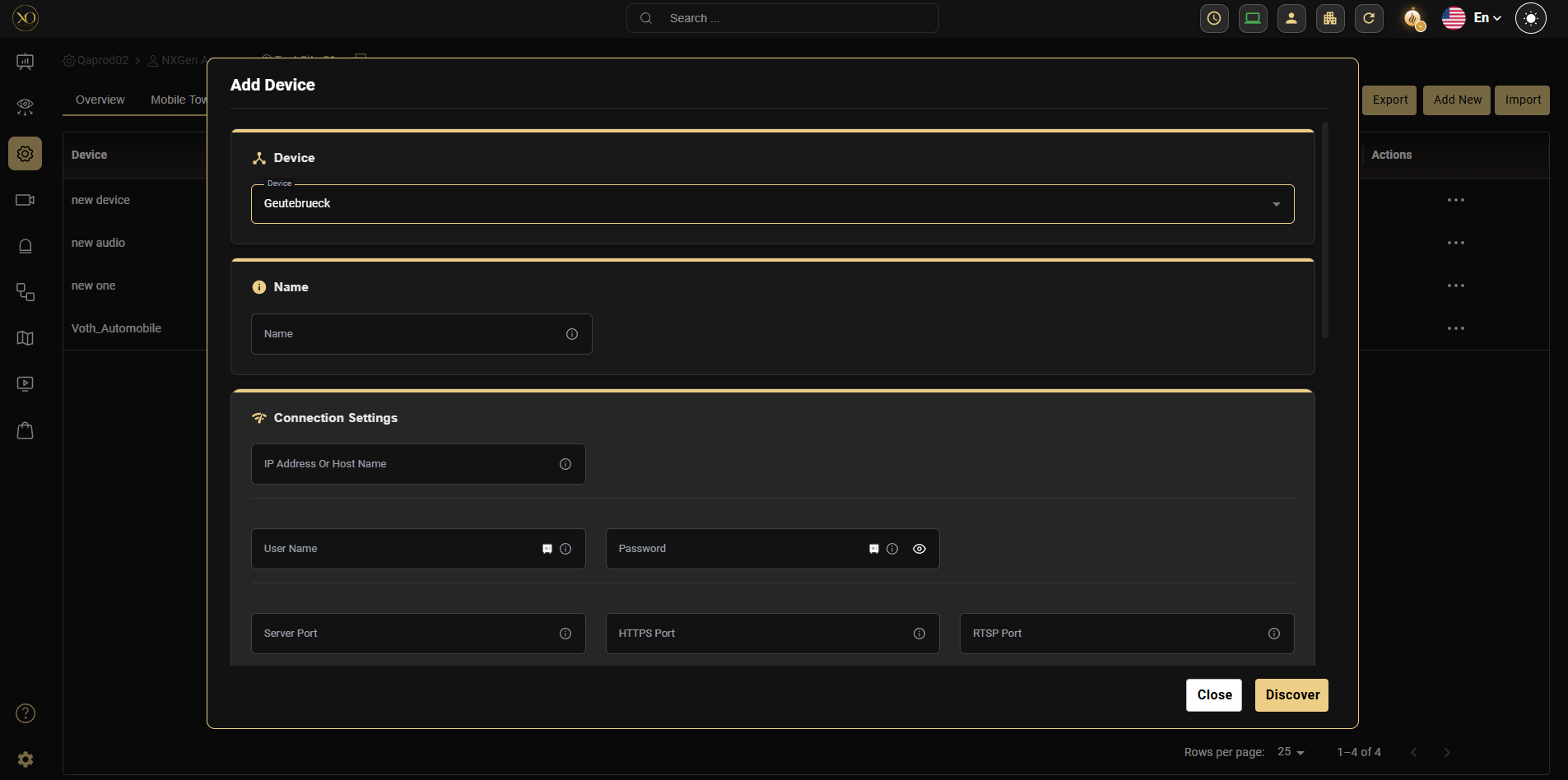Click the bell alarm icon in sidebar

pos(26,246)
